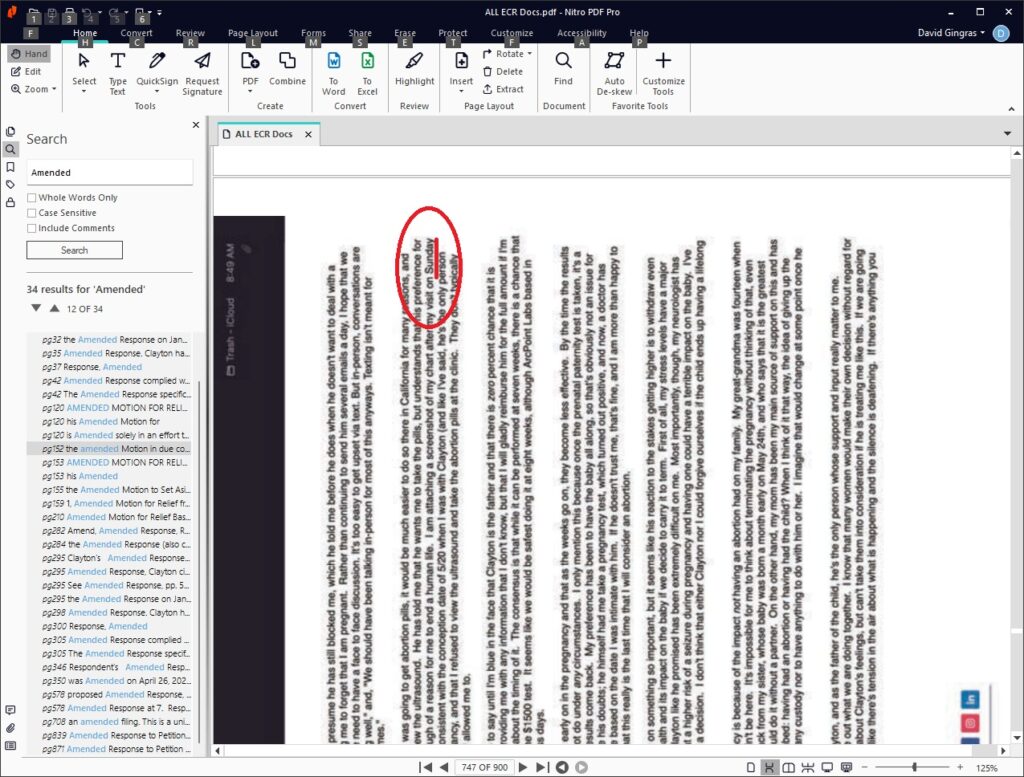Open the Rotate dropdown menu
The height and width of the screenshot is (777, 1024).
click(508, 54)
